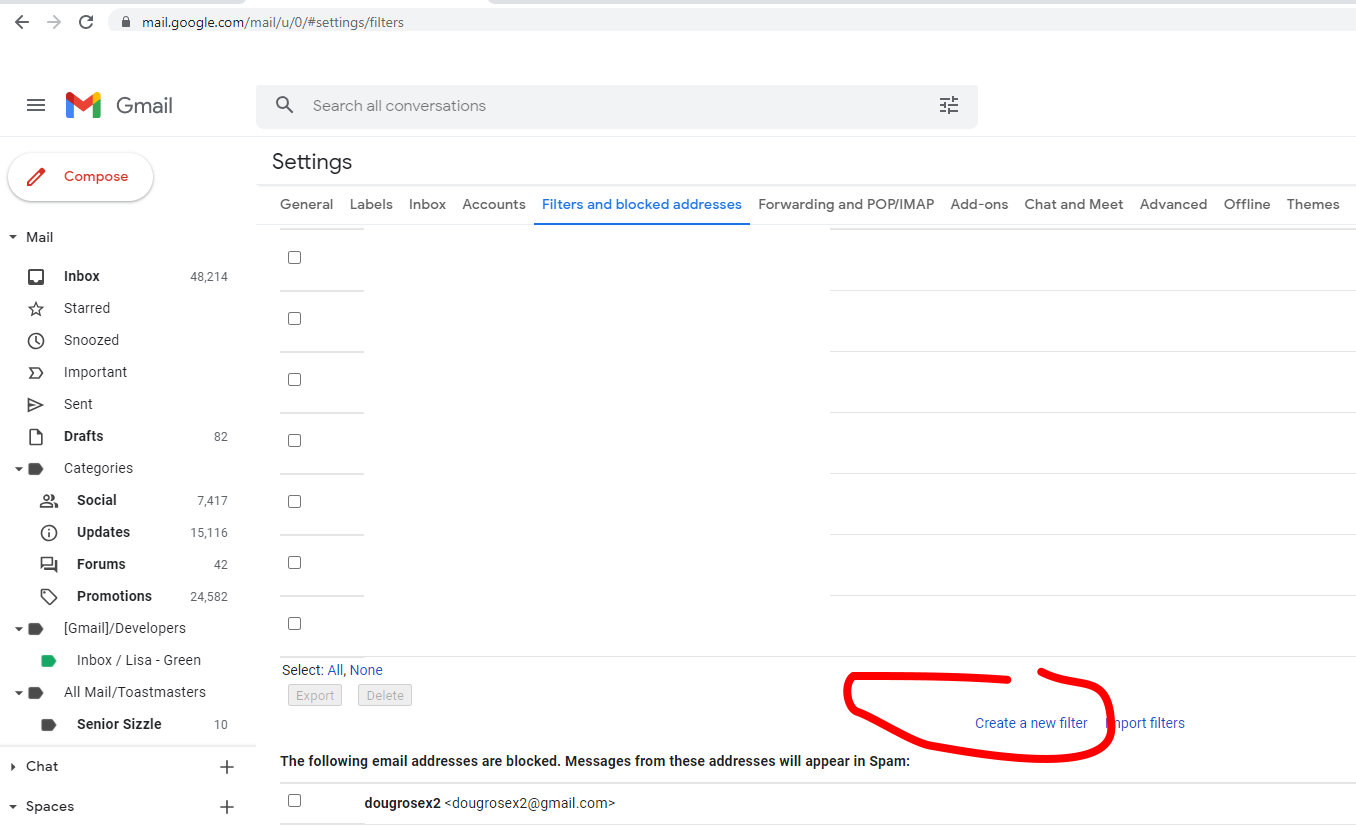
Task: Click the plus icon beside Chat
Action: [227, 767]
